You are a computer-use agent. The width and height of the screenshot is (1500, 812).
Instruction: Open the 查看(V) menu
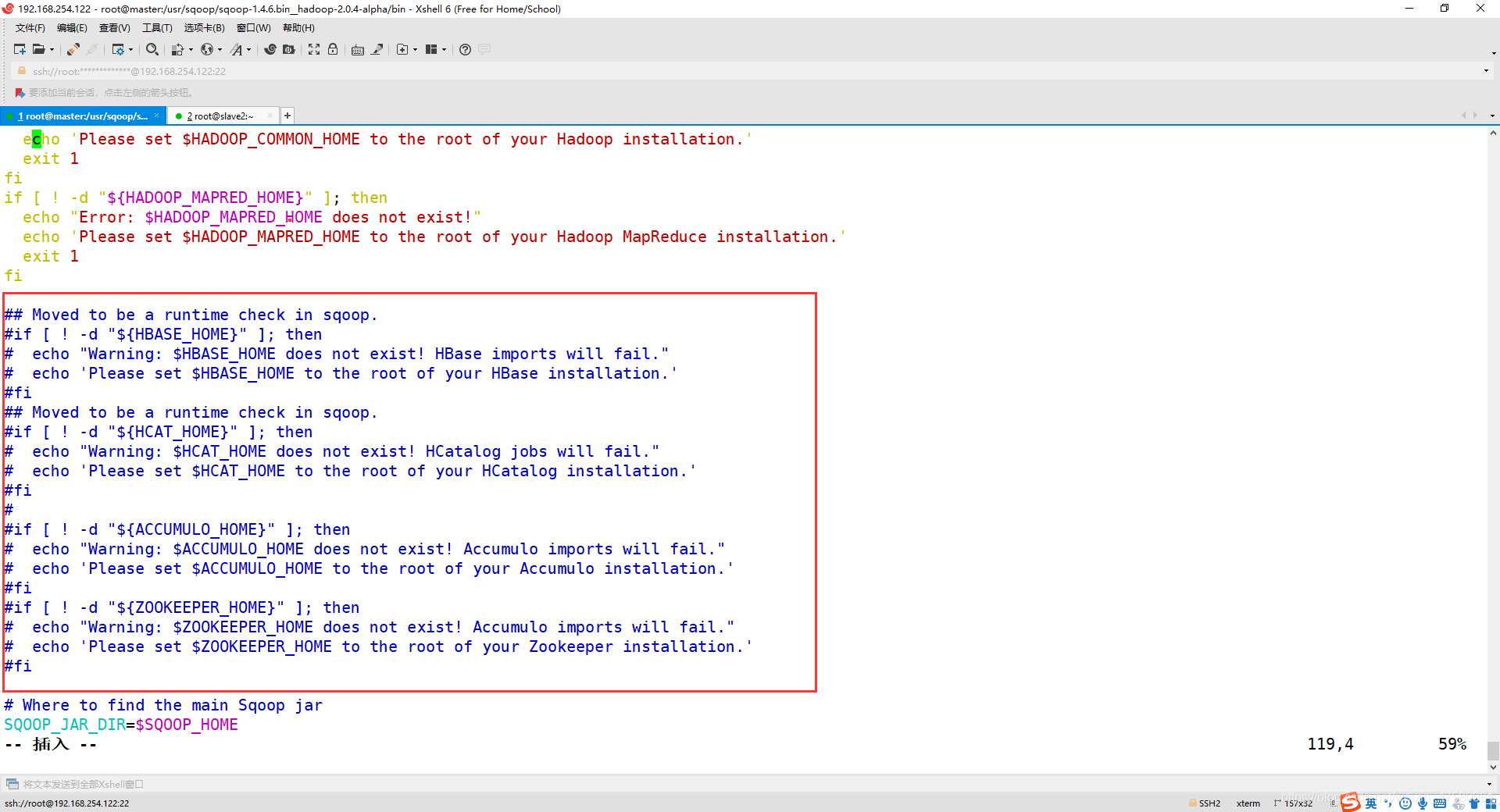[x=114, y=28]
